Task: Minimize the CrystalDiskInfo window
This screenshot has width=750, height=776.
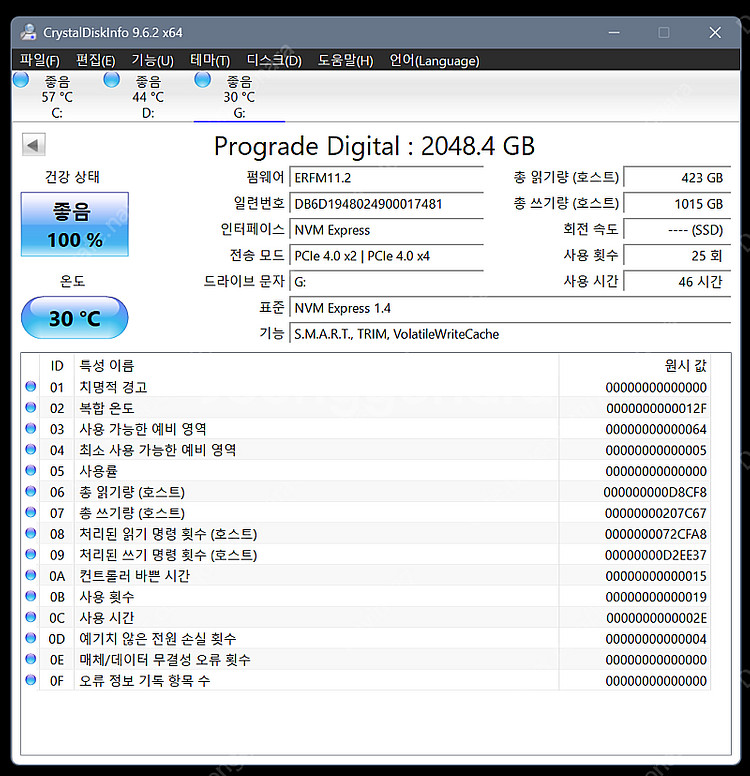Action: (614, 33)
